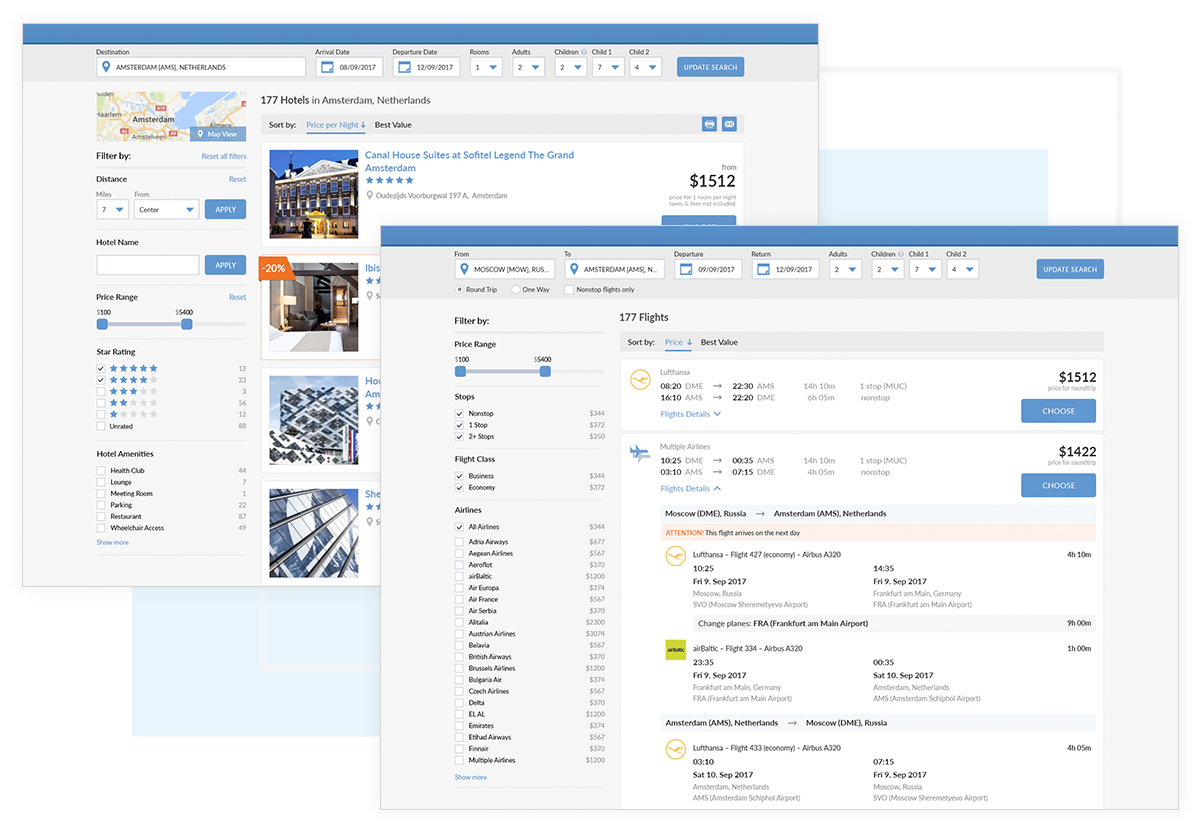Viewport: 1200px width, 833px height.
Task: Select One Way option
Action: pyautogui.click(x=515, y=290)
